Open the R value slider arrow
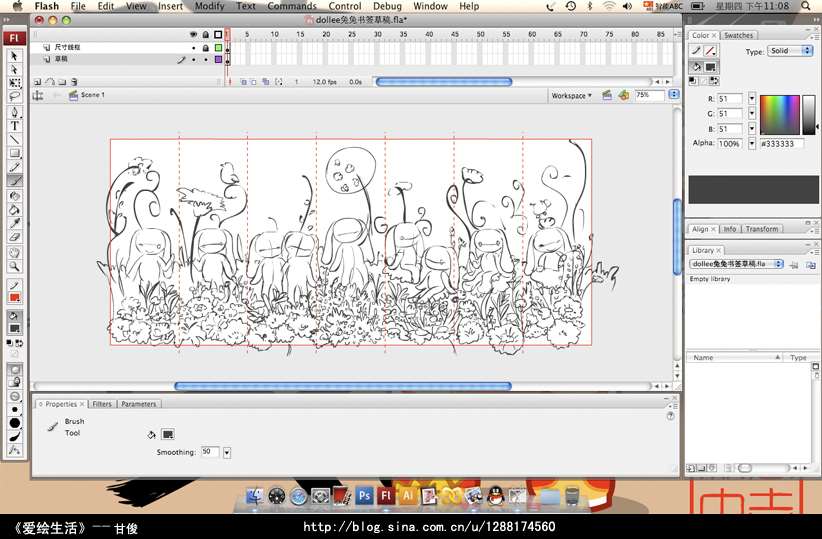The height and width of the screenshot is (539, 822). click(x=752, y=99)
